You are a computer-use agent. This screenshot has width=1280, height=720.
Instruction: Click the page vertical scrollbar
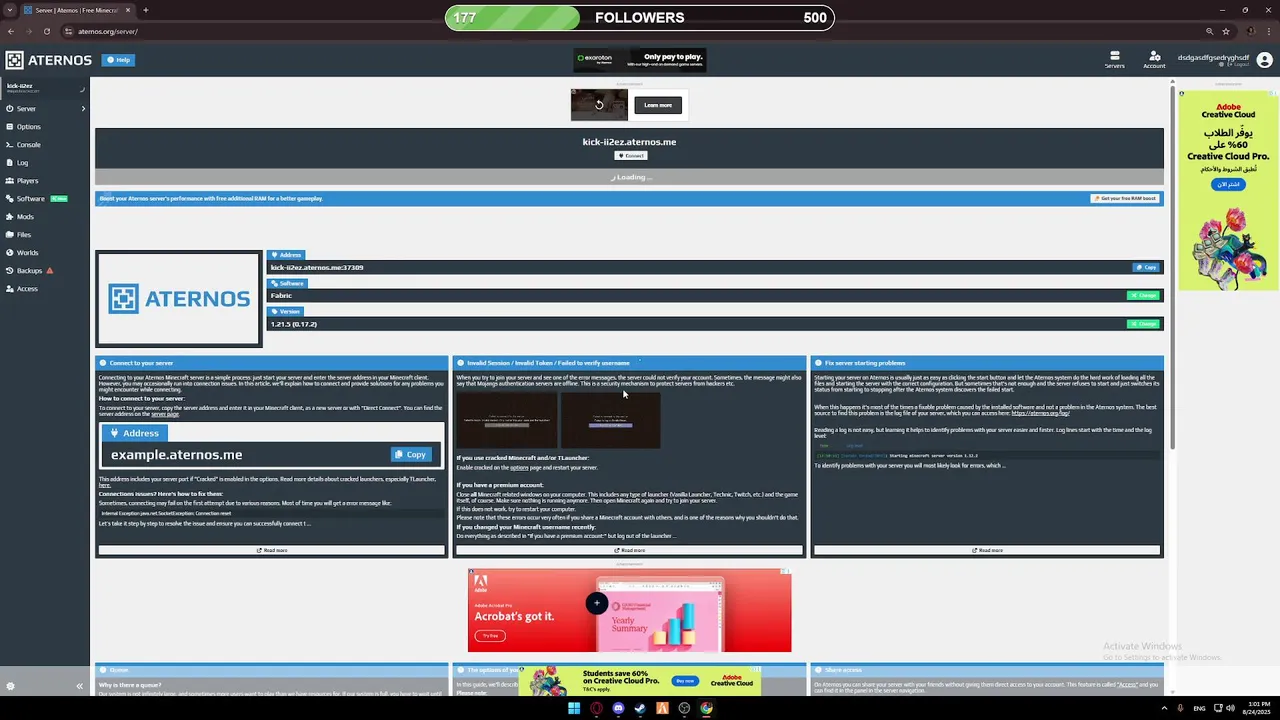pos(1173,265)
